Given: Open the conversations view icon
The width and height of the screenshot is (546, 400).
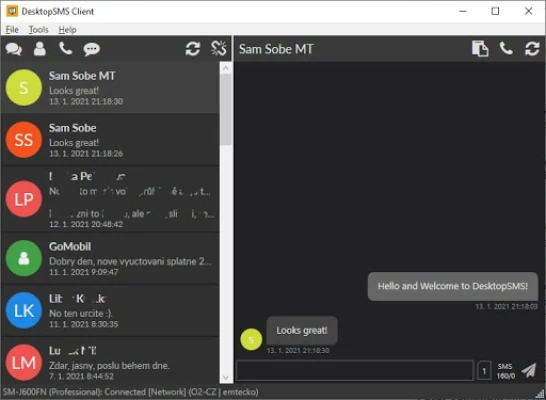Looking at the screenshot, I should tap(14, 49).
